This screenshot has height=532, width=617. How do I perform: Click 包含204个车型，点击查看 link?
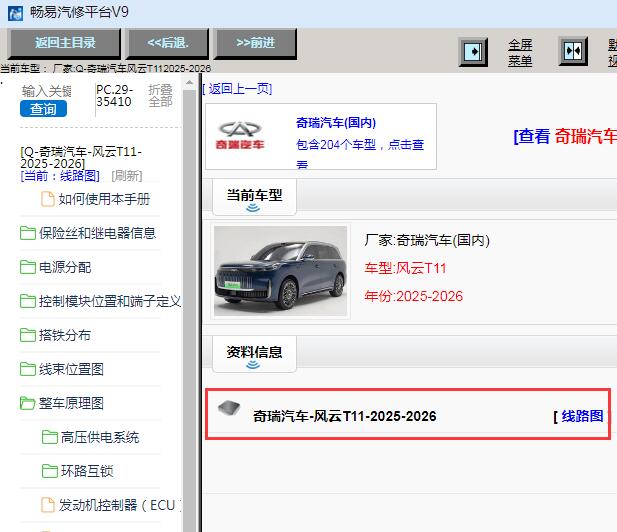point(360,153)
